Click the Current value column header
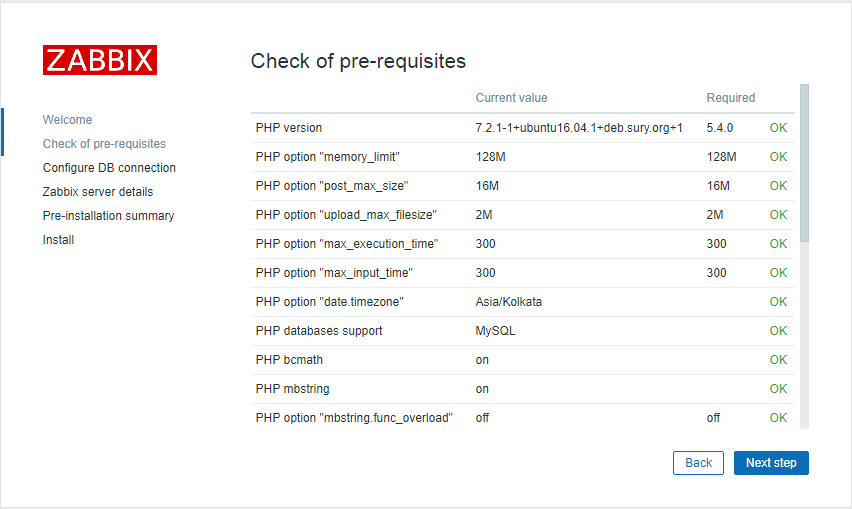 [x=511, y=98]
